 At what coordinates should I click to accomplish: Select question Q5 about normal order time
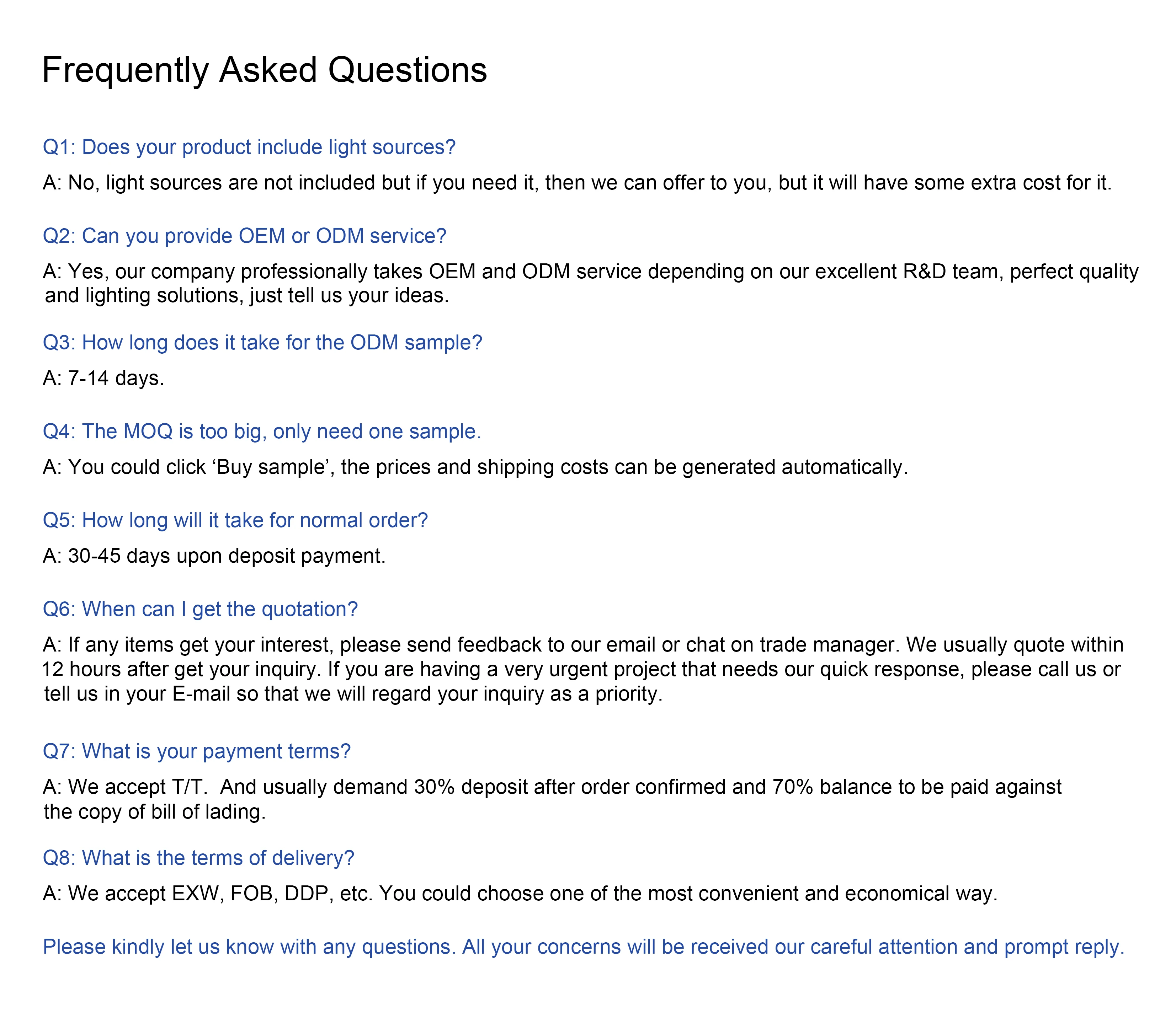[x=235, y=520]
